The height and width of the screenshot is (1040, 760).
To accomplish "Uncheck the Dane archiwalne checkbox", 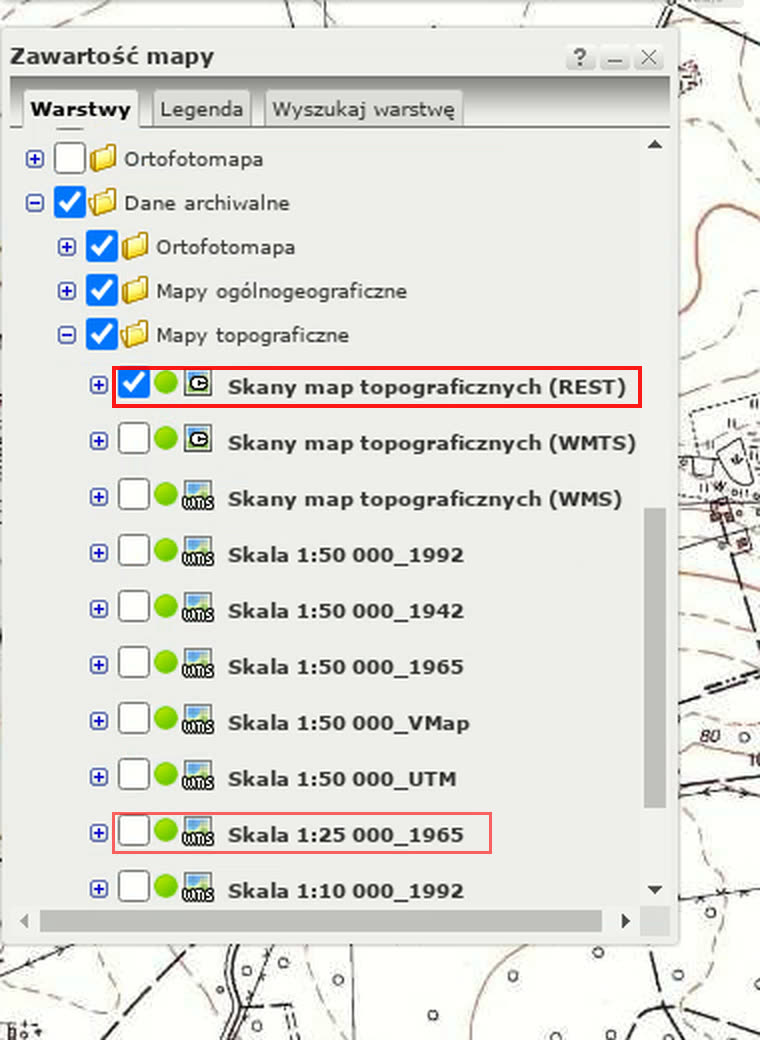I will pos(69,202).
